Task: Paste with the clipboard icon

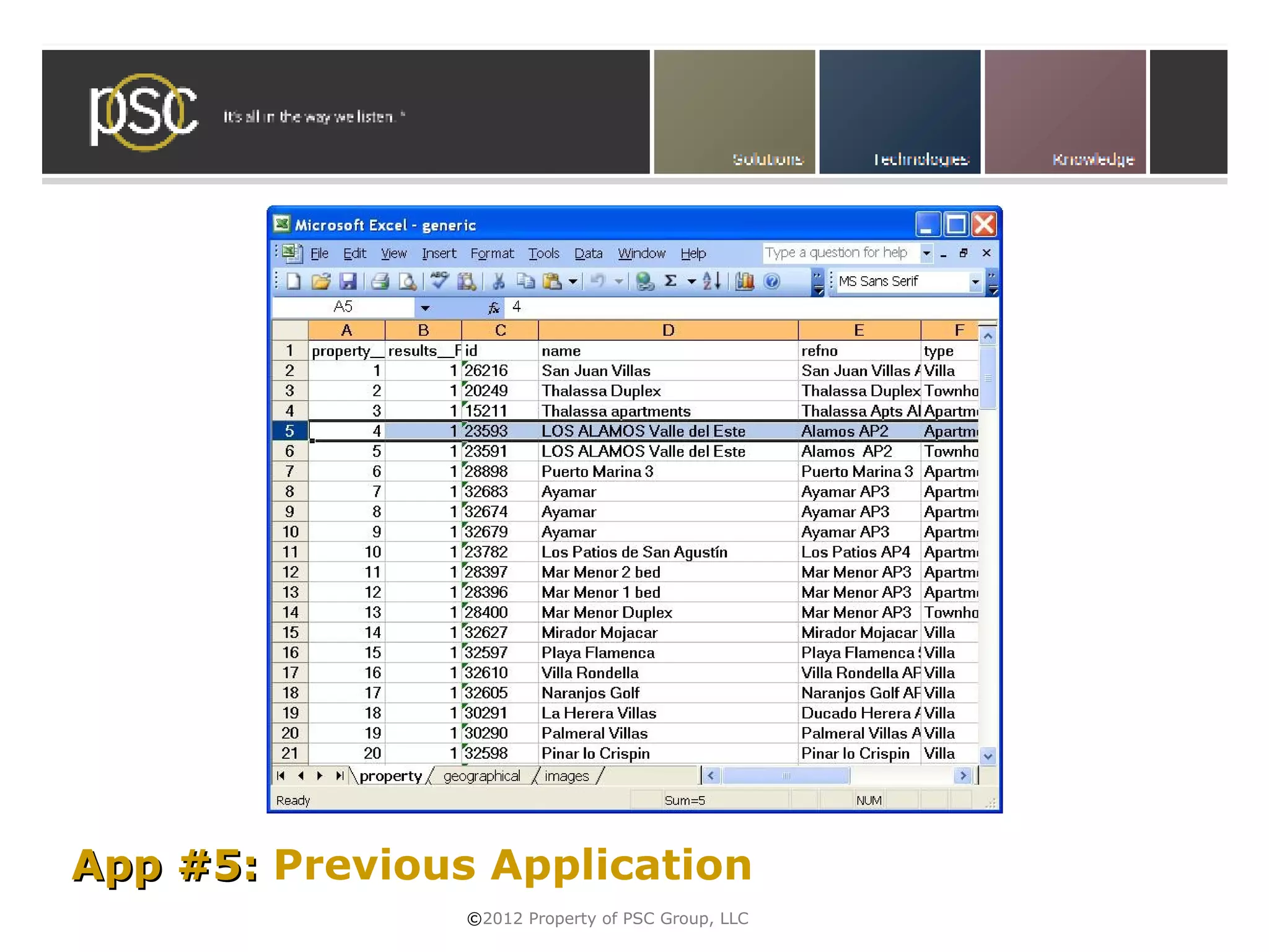Action: pyautogui.click(x=551, y=282)
